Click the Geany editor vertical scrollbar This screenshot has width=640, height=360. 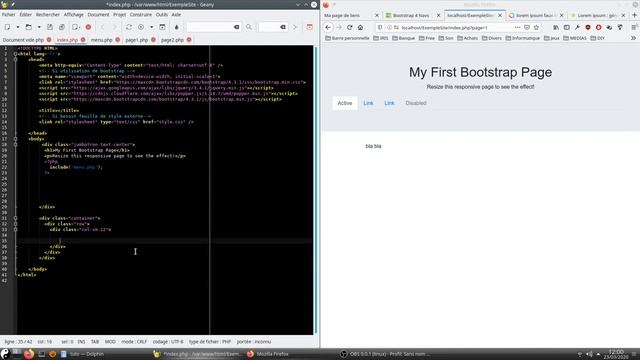315,190
